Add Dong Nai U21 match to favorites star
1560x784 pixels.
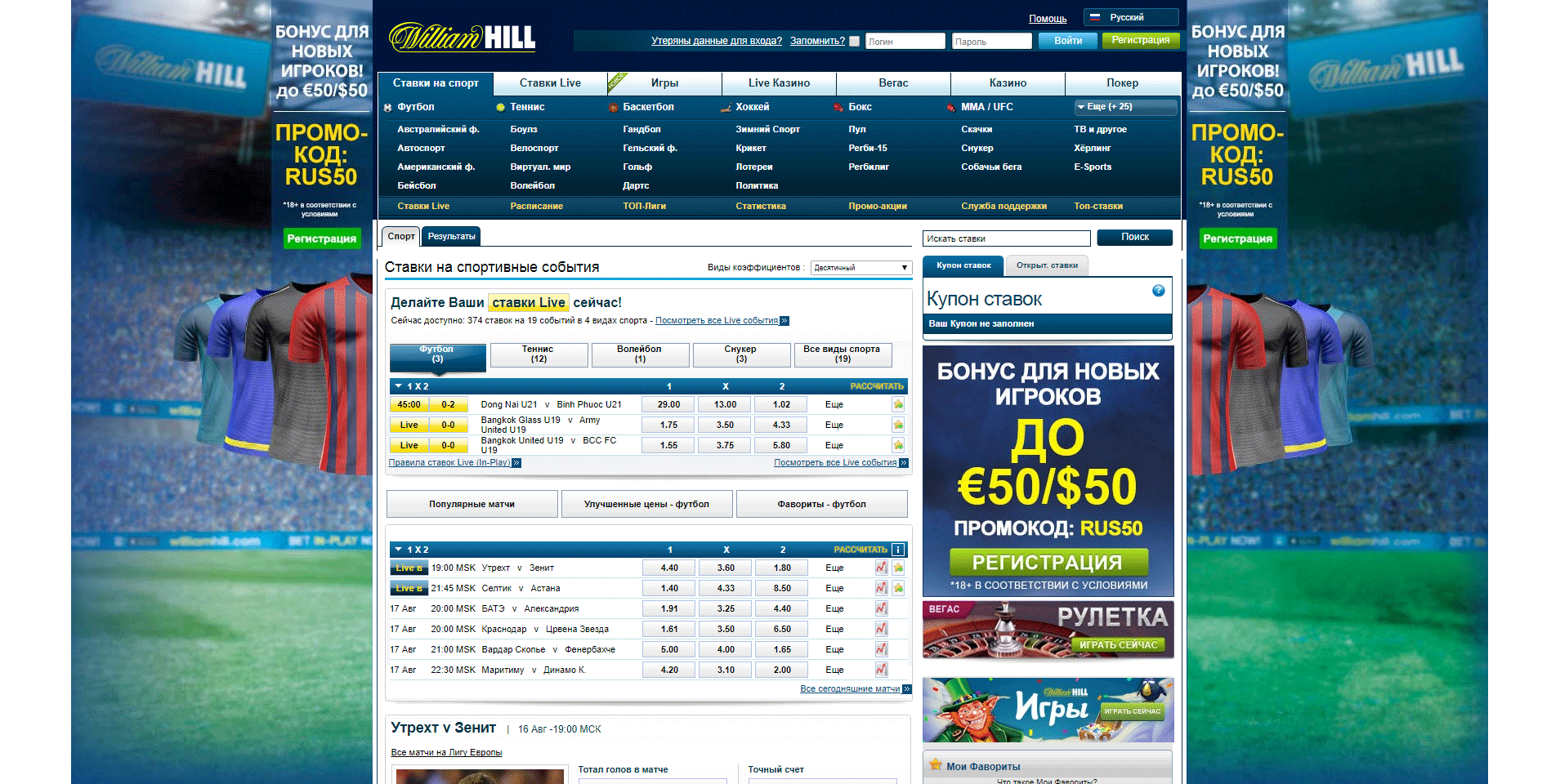click(898, 404)
